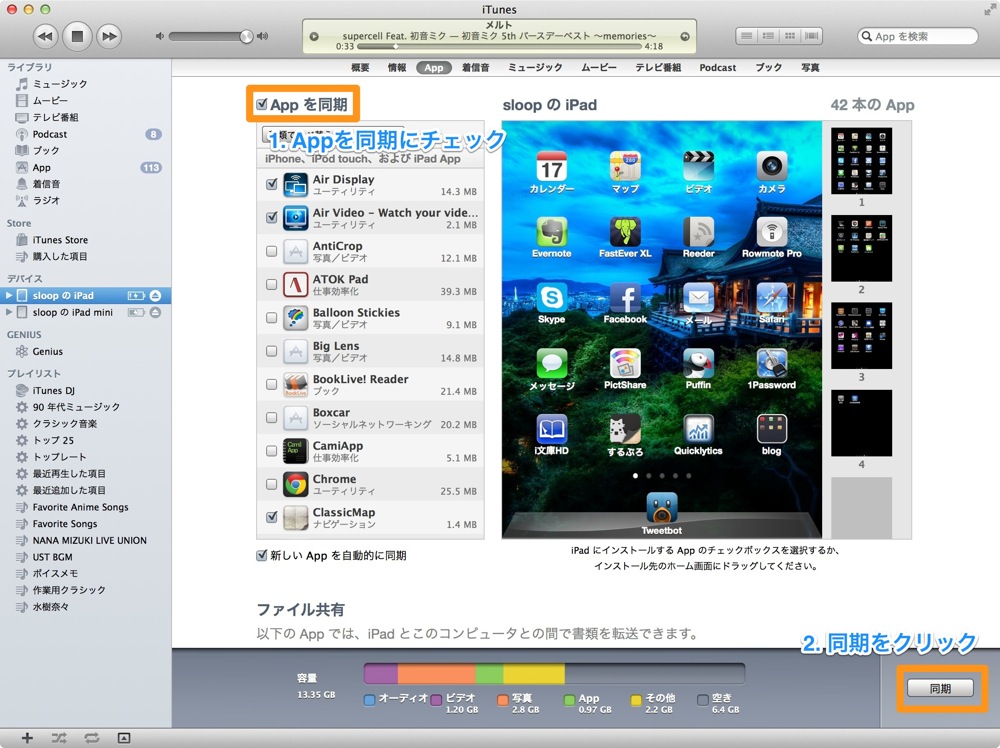Uncheck the Air Video app checkbox
The width and height of the screenshot is (1000, 748).
(272, 217)
